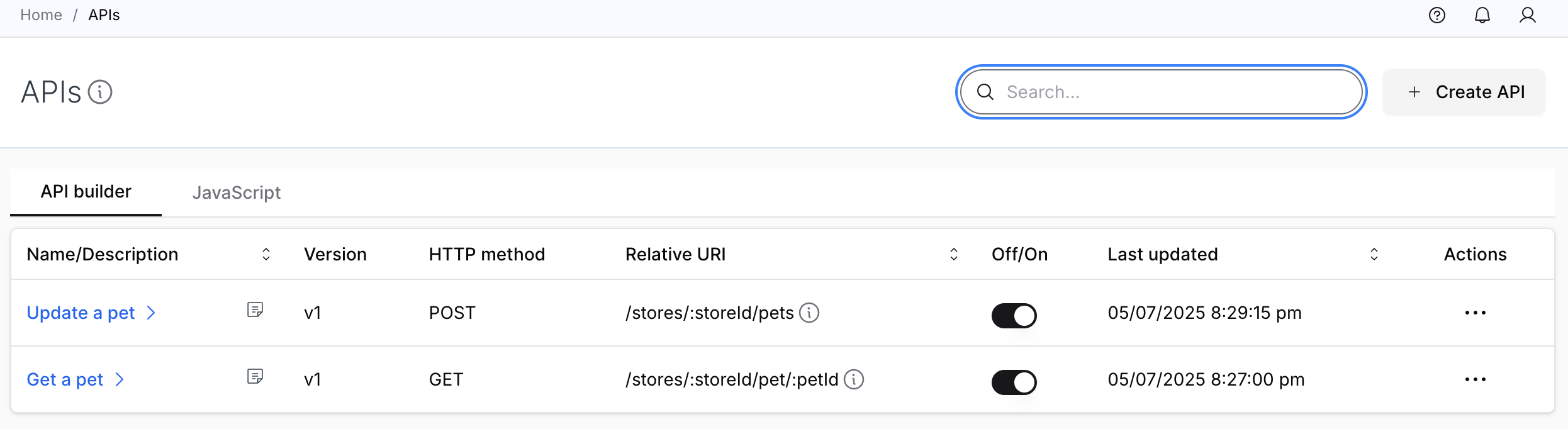Show info for /stores/:storeId/pet/:petId URI

pos(854,379)
